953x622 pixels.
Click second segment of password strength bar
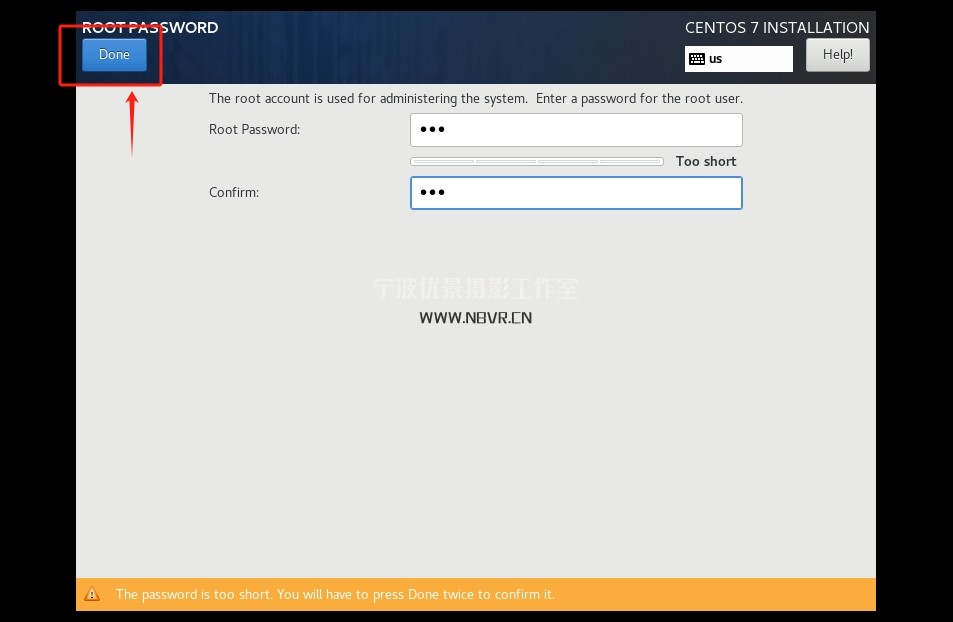click(506, 161)
